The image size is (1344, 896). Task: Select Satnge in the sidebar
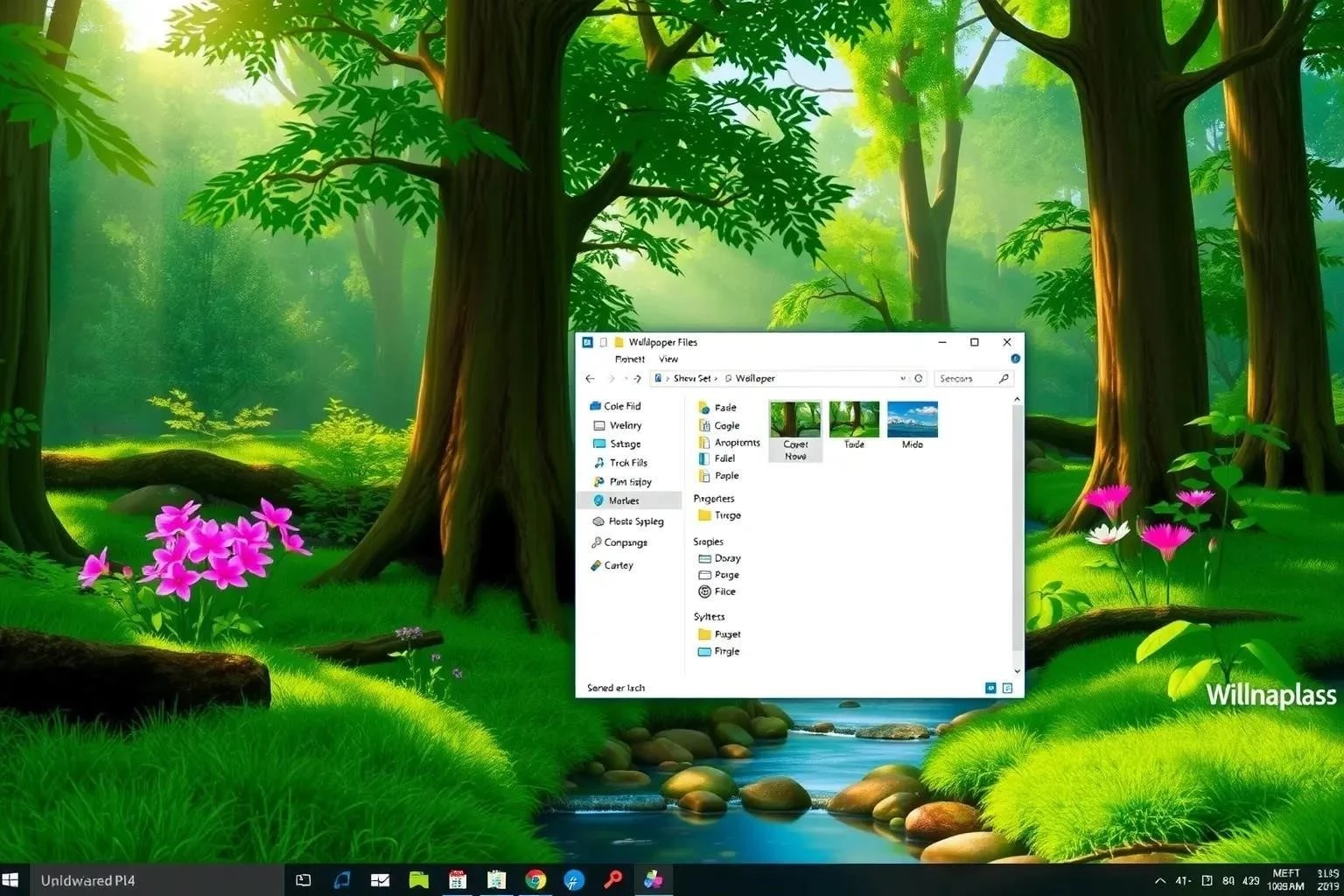pyautogui.click(x=618, y=444)
